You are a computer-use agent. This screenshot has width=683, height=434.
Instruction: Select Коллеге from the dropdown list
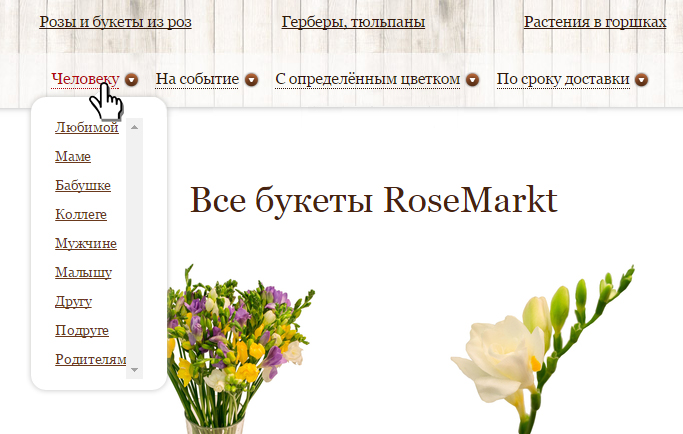point(81,214)
